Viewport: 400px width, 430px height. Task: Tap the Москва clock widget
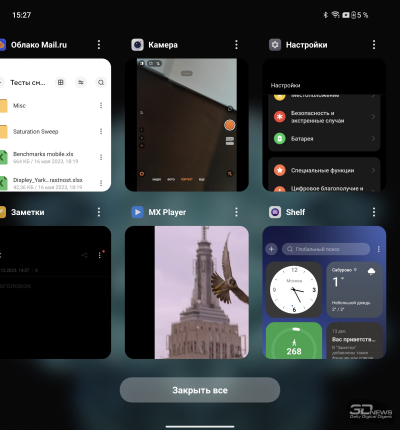coord(294,289)
